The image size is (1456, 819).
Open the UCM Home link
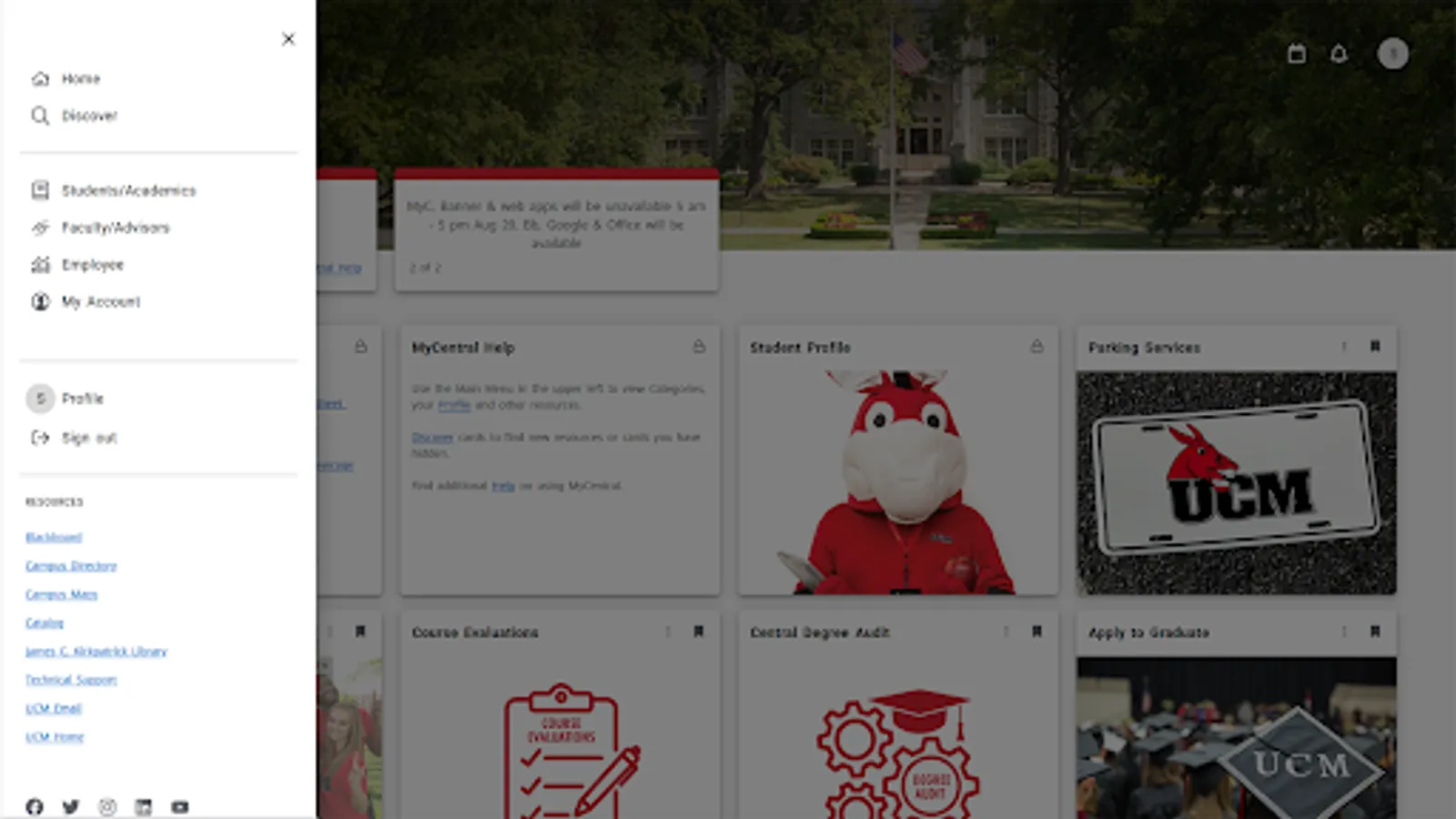pos(55,737)
